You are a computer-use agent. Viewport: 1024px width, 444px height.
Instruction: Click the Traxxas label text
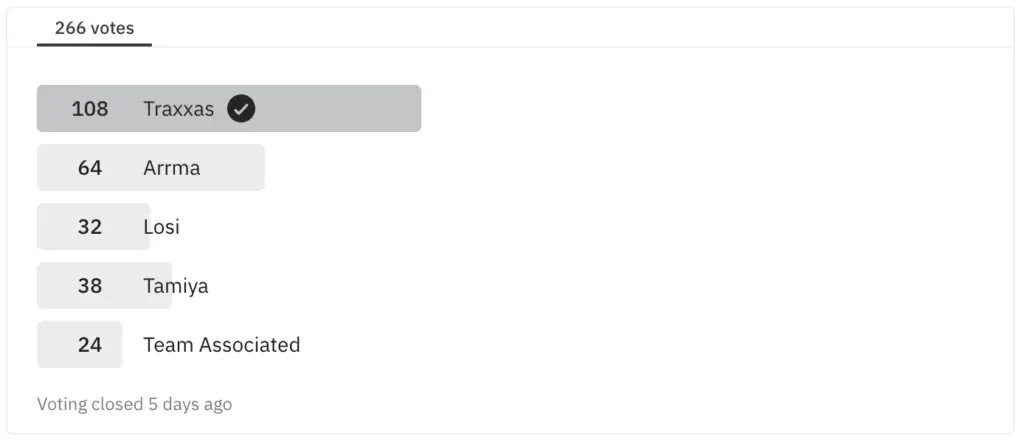(x=178, y=109)
